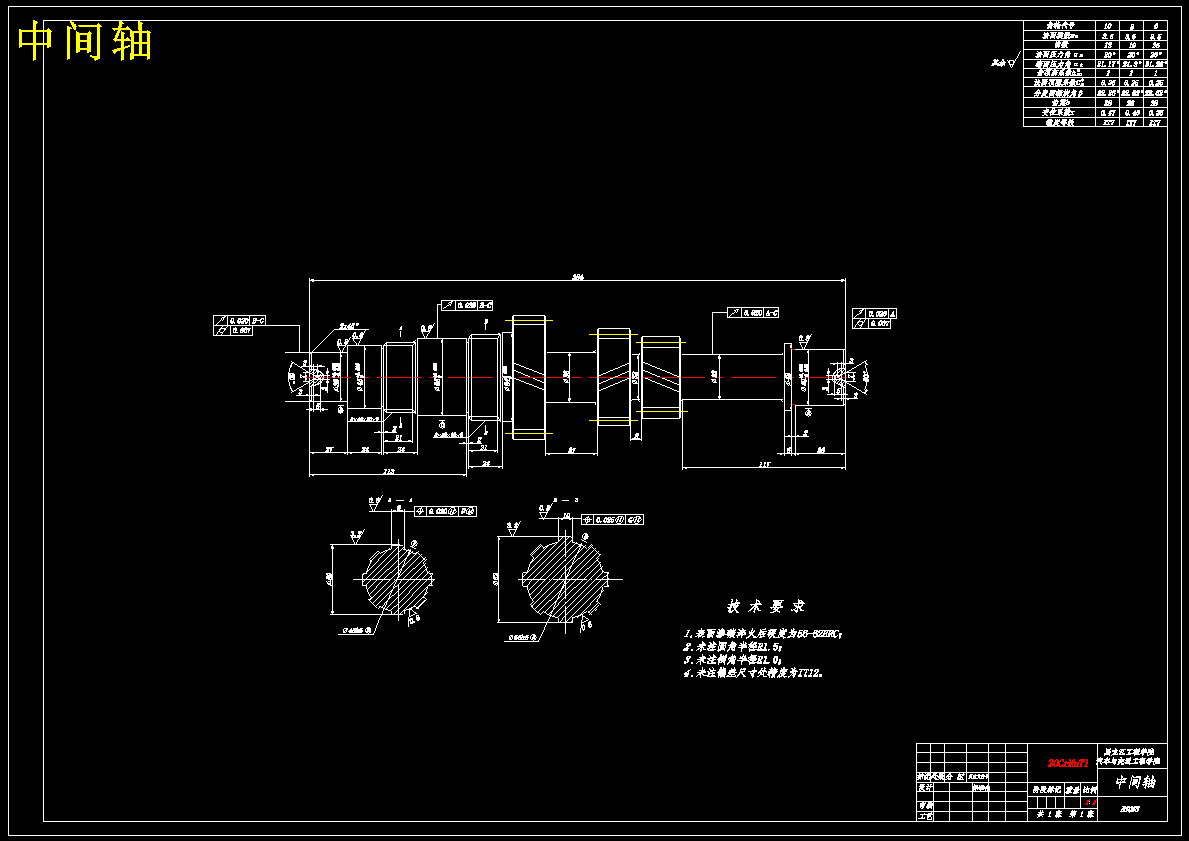The image size is (1189, 841).
Task: Click the position tolerance frame above right section
Action: pos(613,520)
